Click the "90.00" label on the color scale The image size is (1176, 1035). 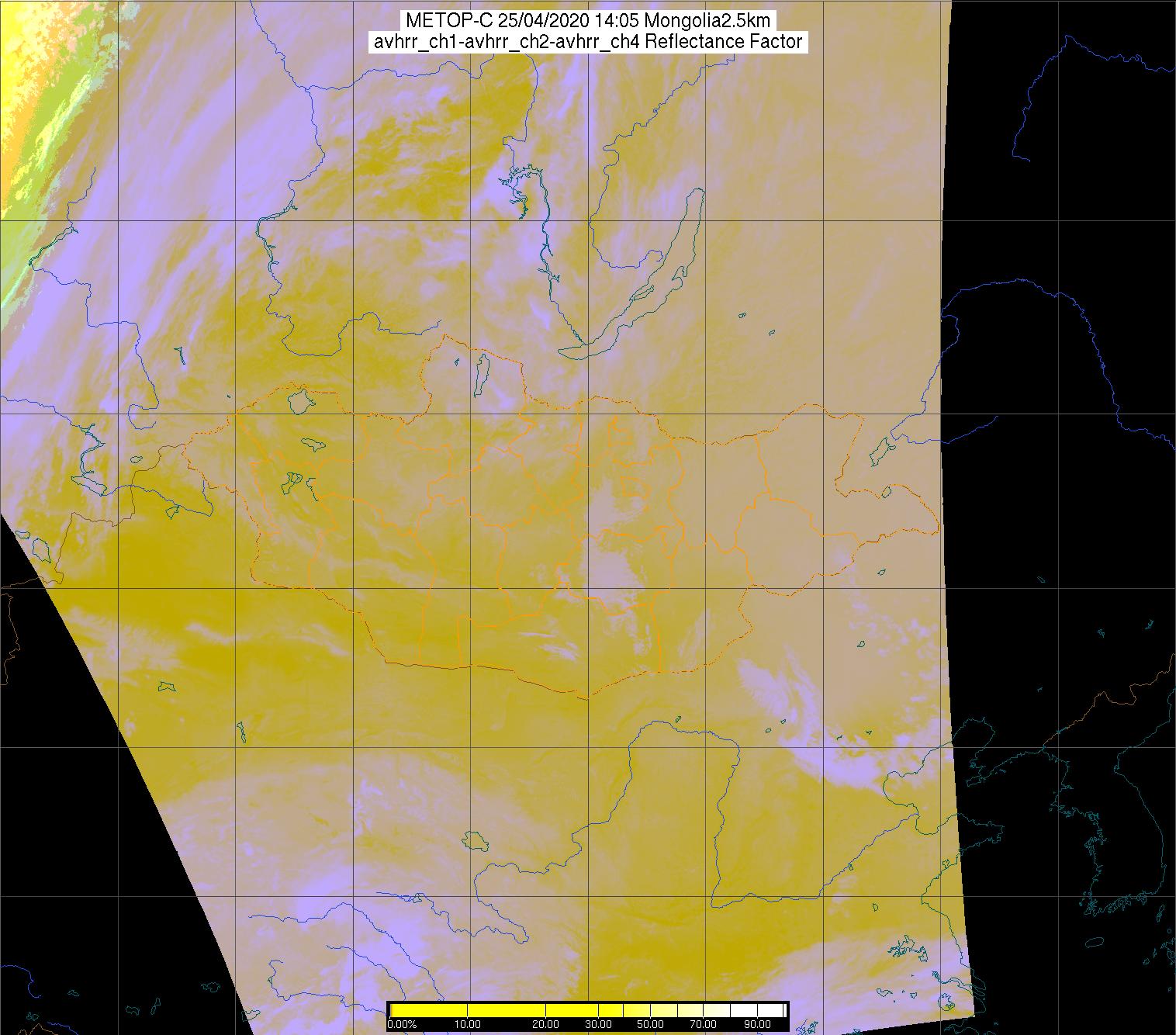click(759, 1025)
